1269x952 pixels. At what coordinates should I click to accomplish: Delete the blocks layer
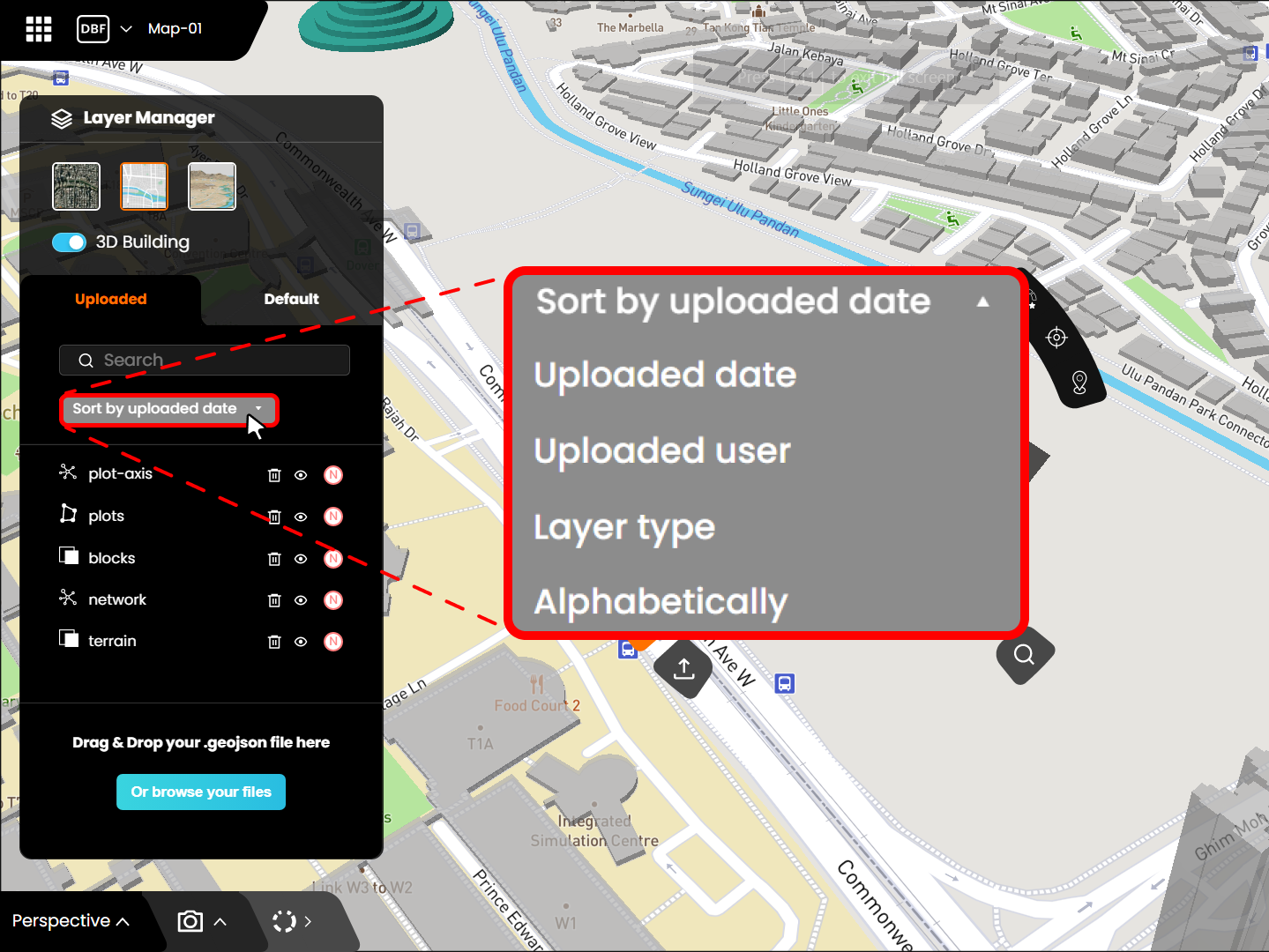click(x=274, y=559)
